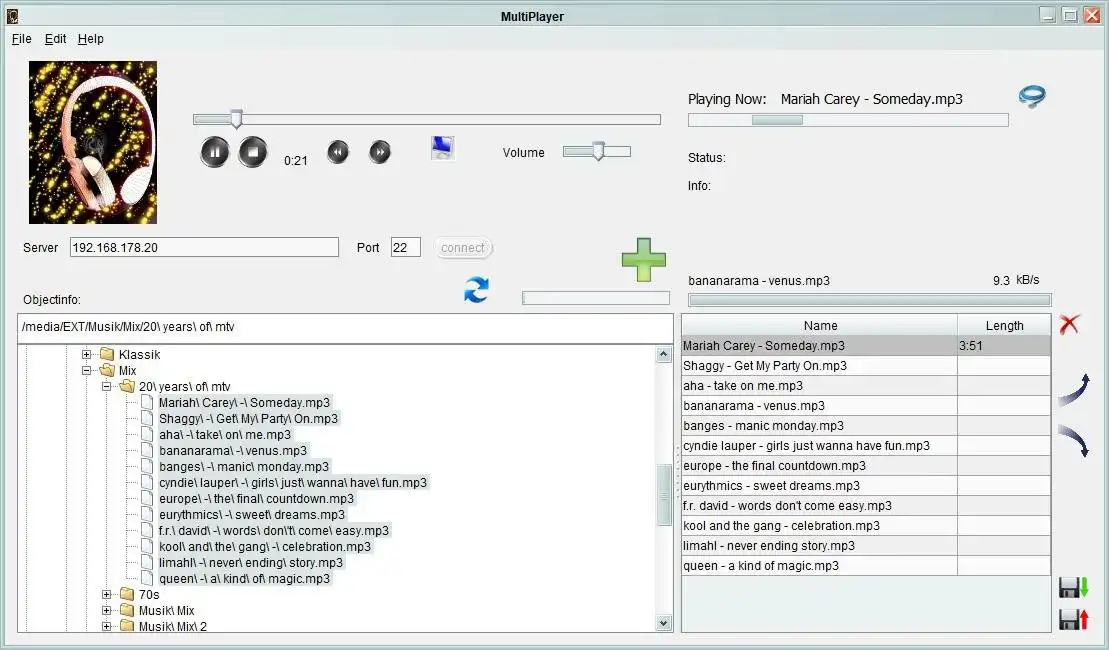Image resolution: width=1109 pixels, height=650 pixels.
Task: Select playlist row bananarama - venus.mp3
Action: coord(866,406)
